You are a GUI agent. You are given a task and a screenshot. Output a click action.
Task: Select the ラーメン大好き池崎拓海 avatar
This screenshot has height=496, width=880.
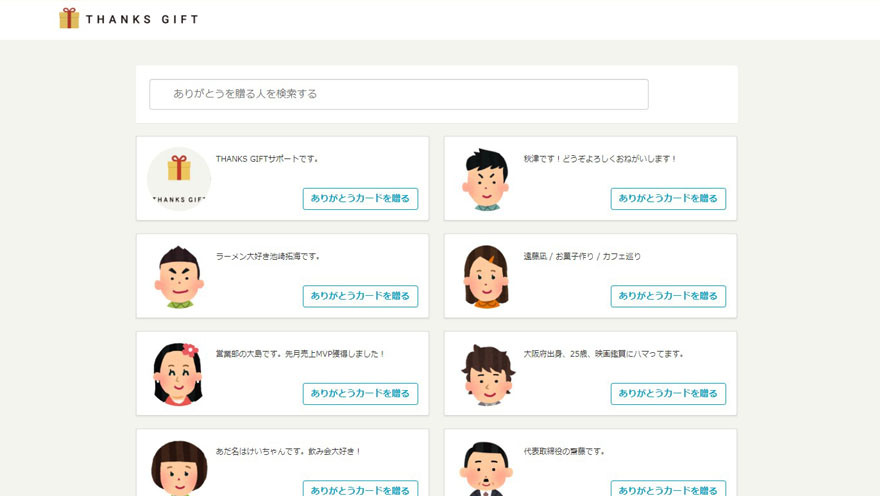pyautogui.click(x=179, y=276)
